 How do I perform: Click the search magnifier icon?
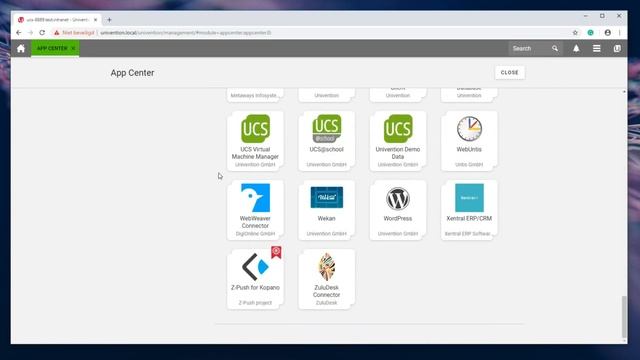click(555, 49)
